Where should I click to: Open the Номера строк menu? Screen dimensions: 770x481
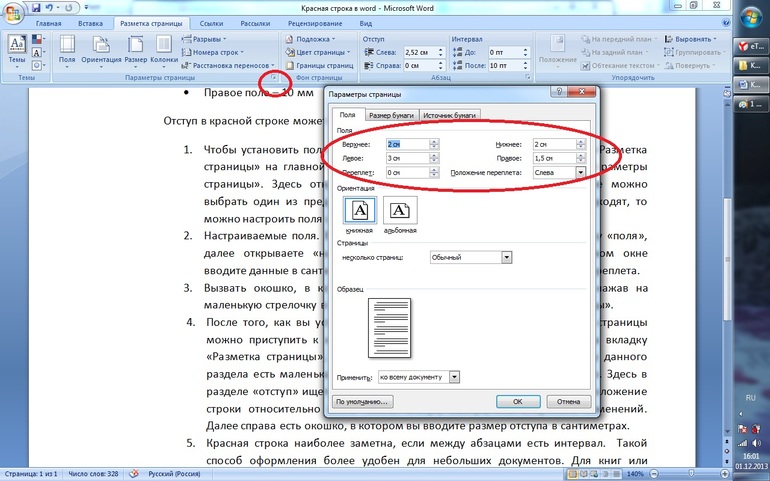click(x=212, y=52)
